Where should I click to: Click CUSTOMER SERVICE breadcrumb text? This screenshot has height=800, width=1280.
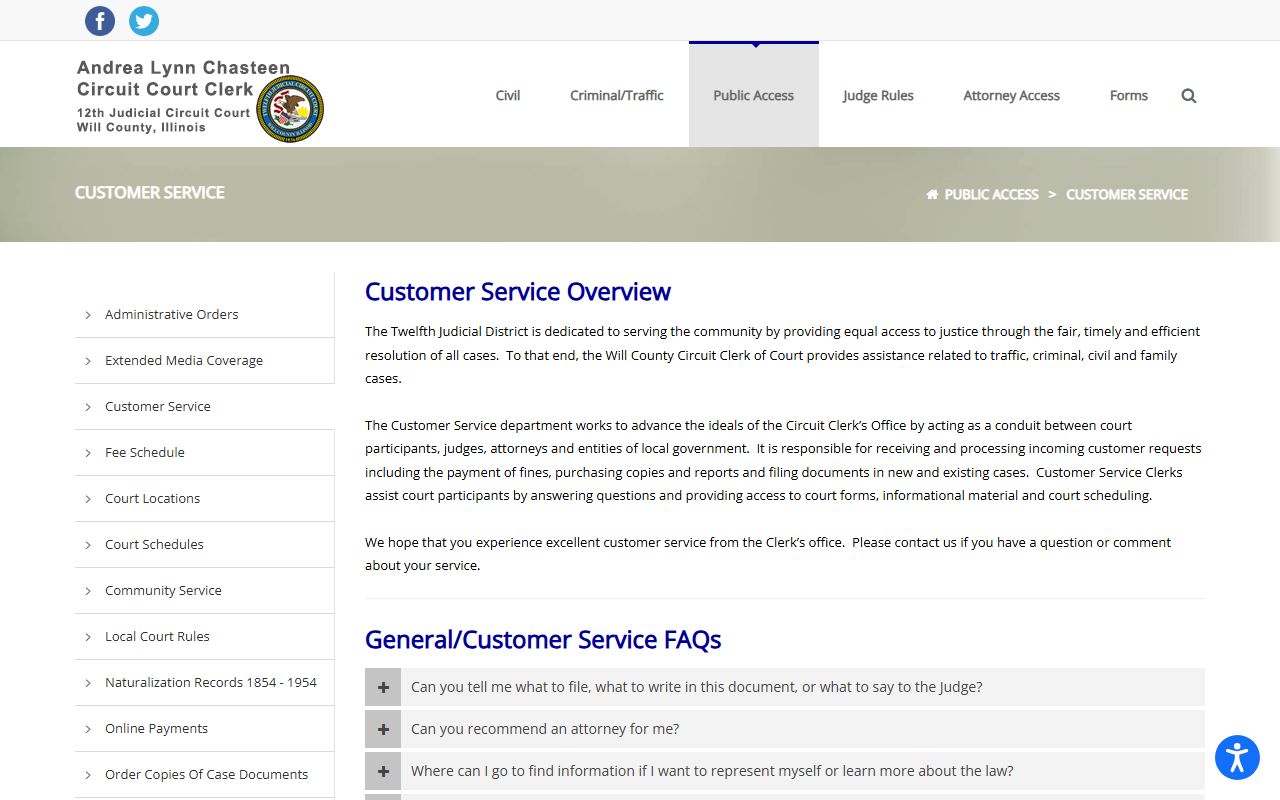(1127, 195)
